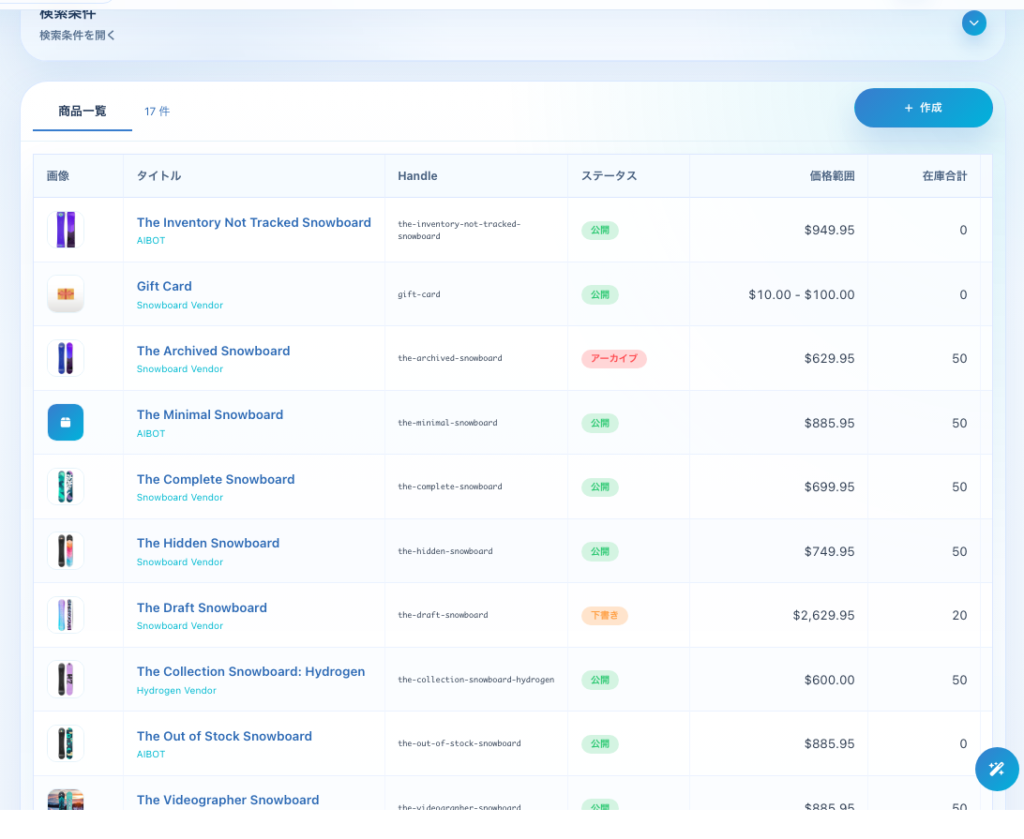Click the 作成 create button
The width and height of the screenshot is (1024, 839).
tap(923, 108)
